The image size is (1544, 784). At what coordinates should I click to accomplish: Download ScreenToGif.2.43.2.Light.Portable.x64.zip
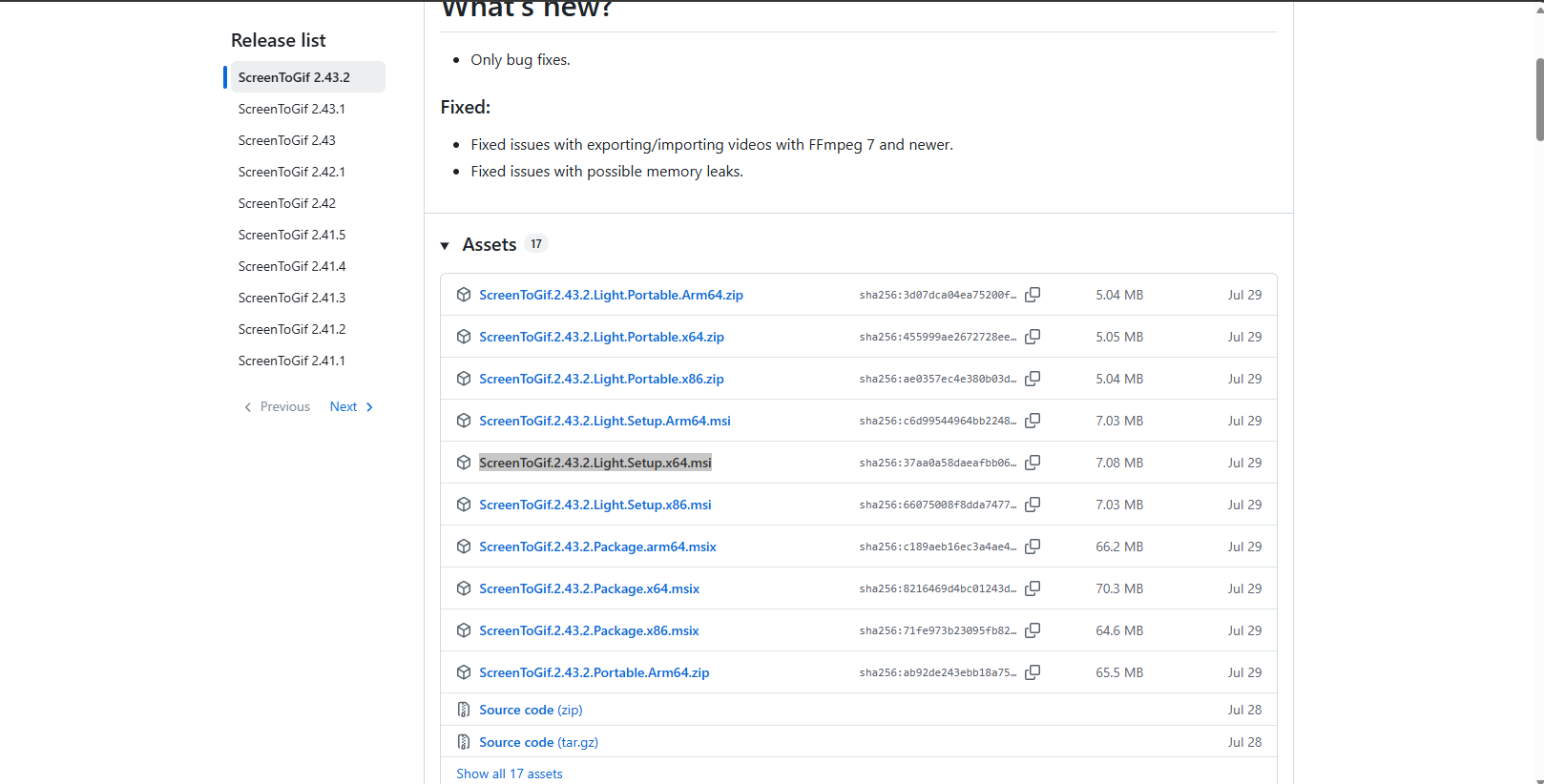coord(601,337)
